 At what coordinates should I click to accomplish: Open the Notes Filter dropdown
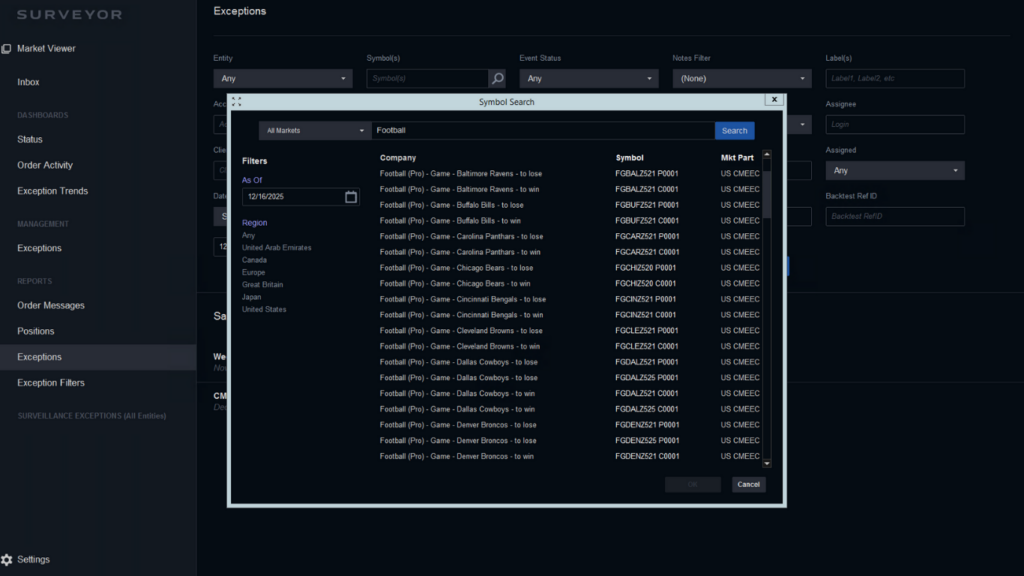[741, 78]
